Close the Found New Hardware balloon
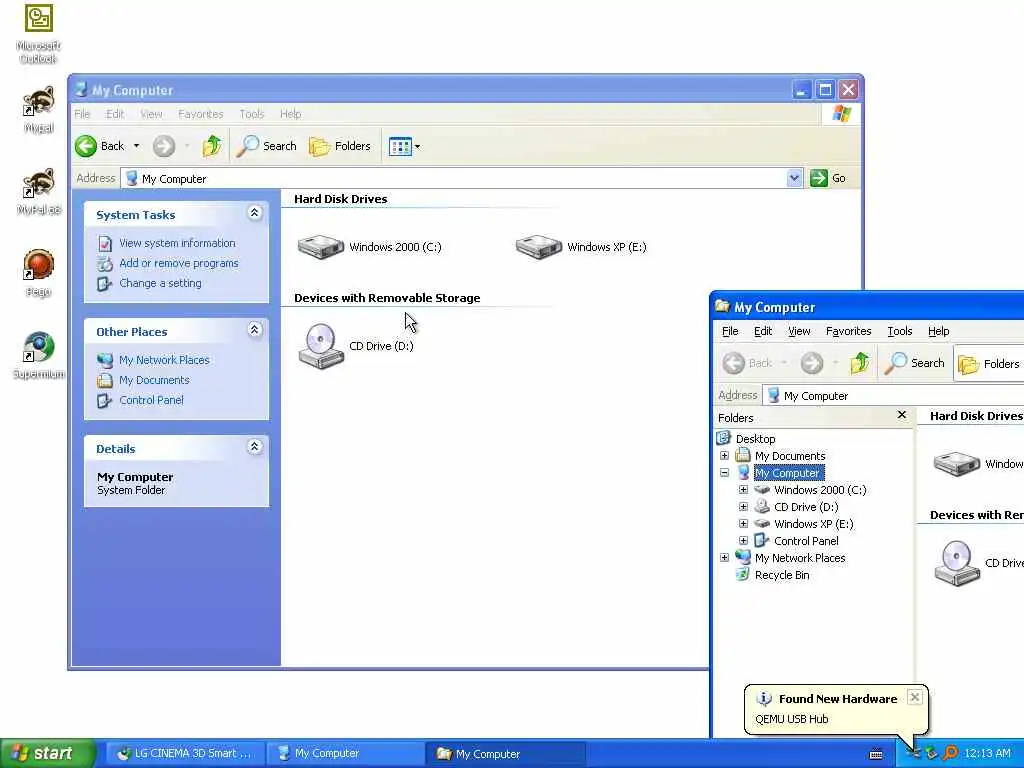1024x768 pixels. 915,697
